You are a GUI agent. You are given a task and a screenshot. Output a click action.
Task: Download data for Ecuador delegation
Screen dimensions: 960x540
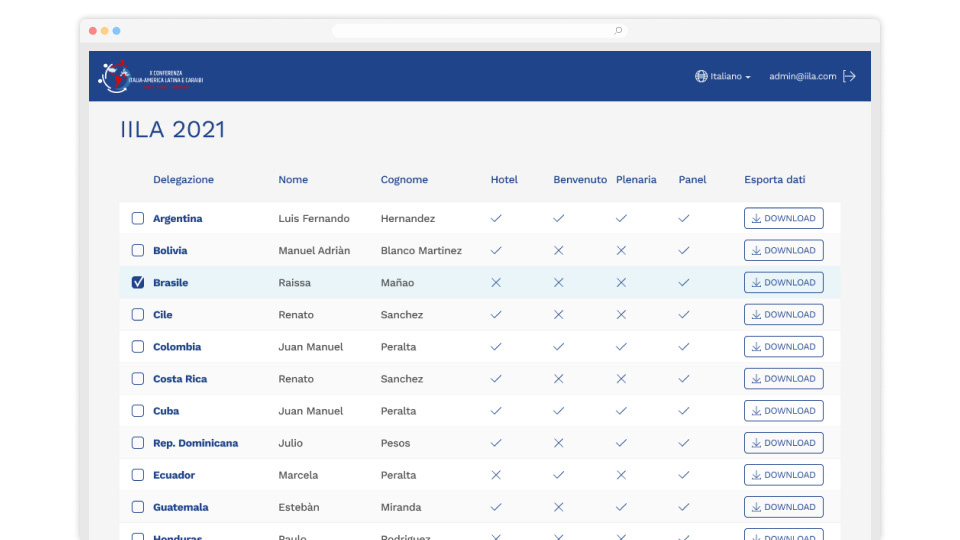point(784,475)
